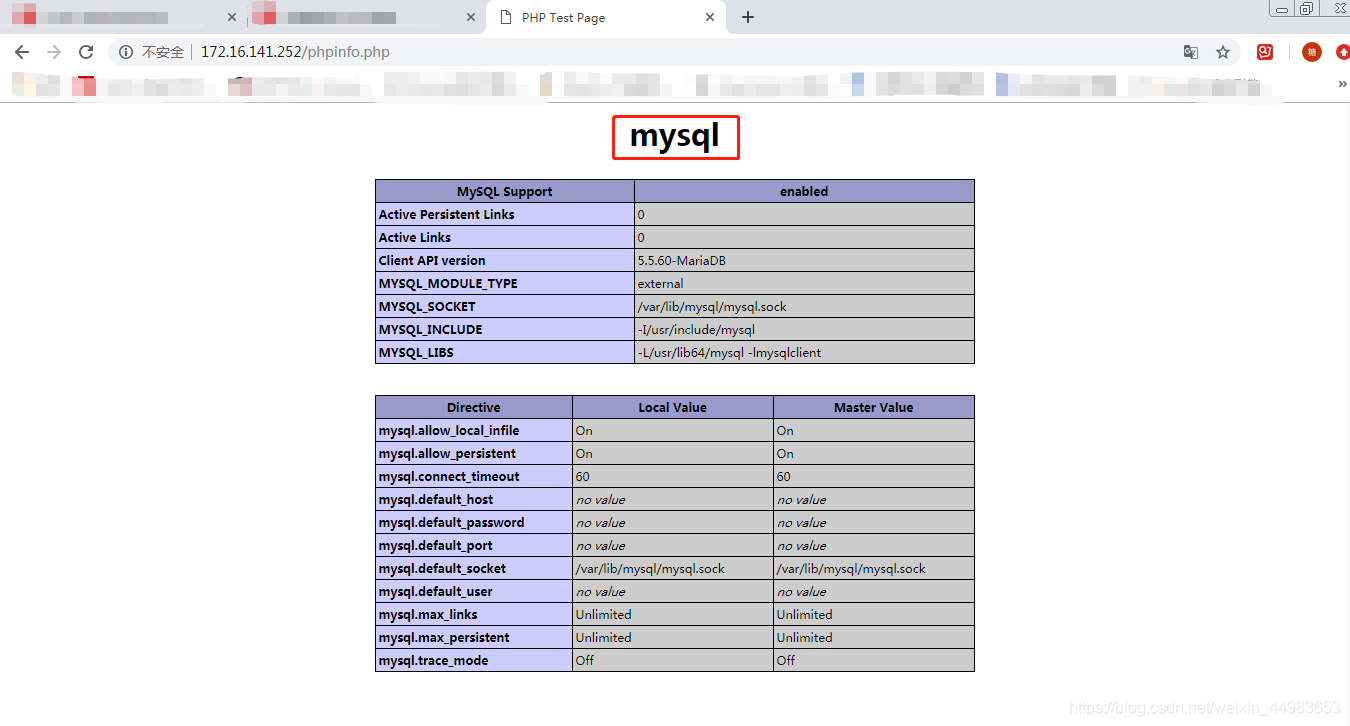Viewport: 1350px width, 726px height.
Task: Open the site security info icon
Action: (126, 52)
